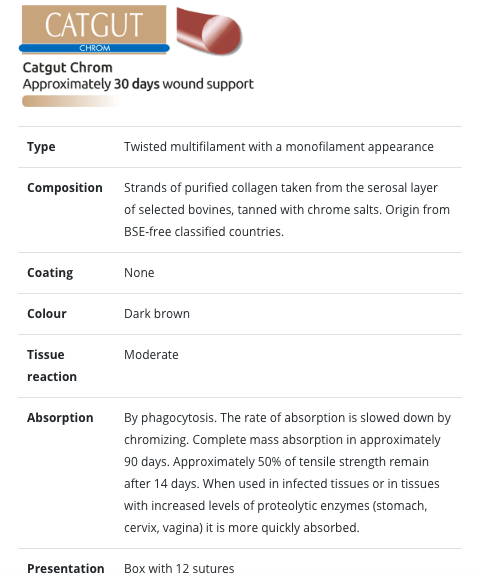Screen dimensions: 487x577
Task: Select the Coating row label
Action: (50, 273)
